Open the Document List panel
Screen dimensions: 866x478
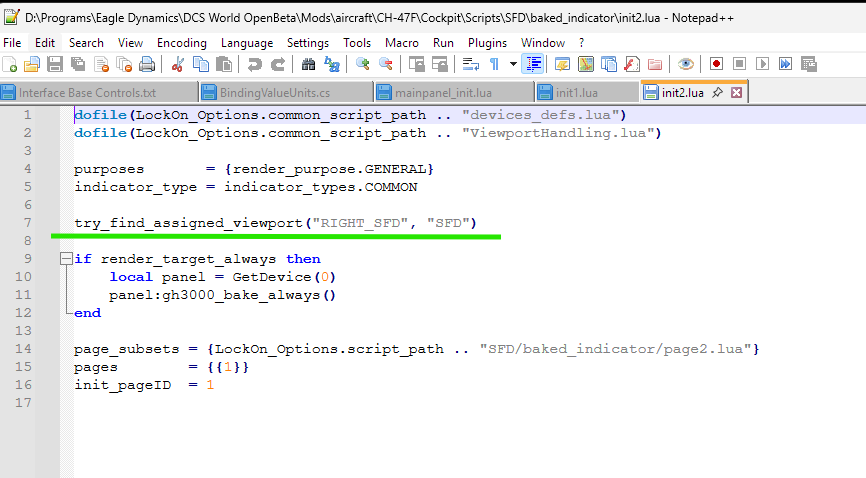tap(609, 64)
